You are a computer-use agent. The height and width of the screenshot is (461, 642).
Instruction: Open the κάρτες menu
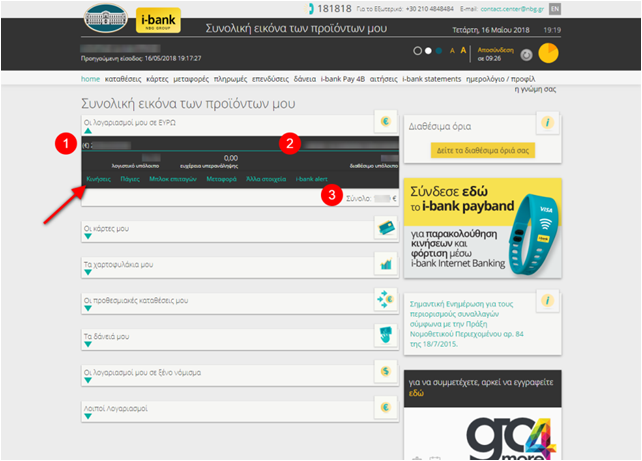click(x=157, y=79)
